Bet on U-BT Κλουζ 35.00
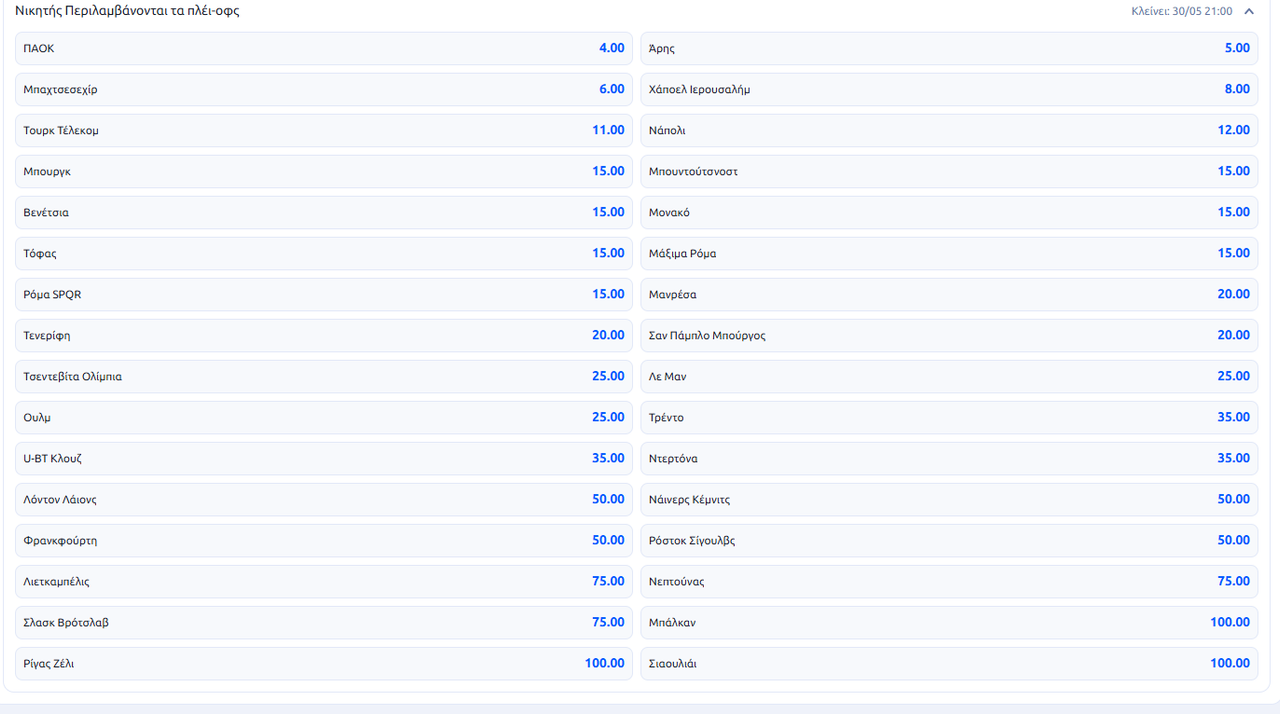 coord(324,458)
